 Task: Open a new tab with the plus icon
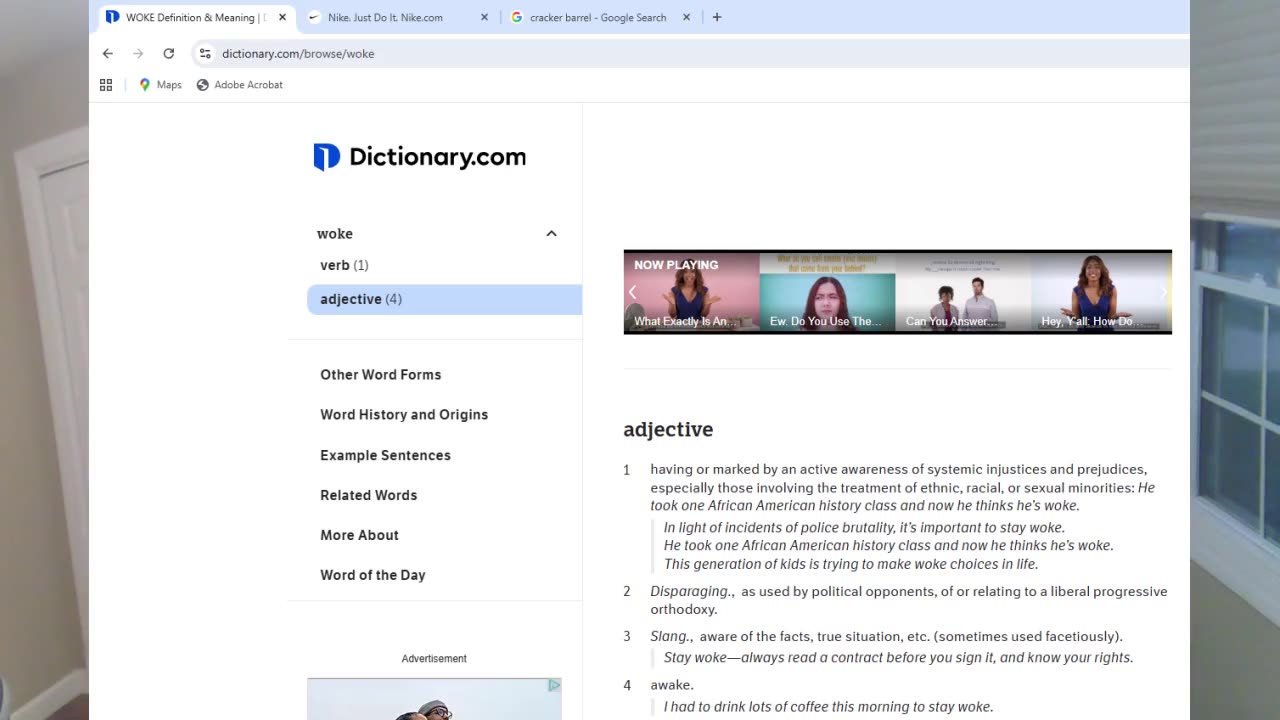pos(717,17)
